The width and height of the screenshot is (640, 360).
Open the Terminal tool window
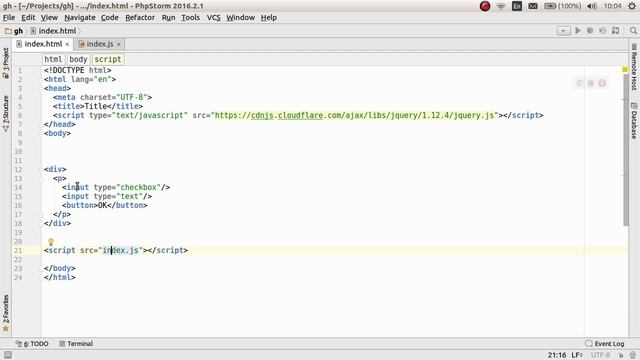click(x=76, y=344)
